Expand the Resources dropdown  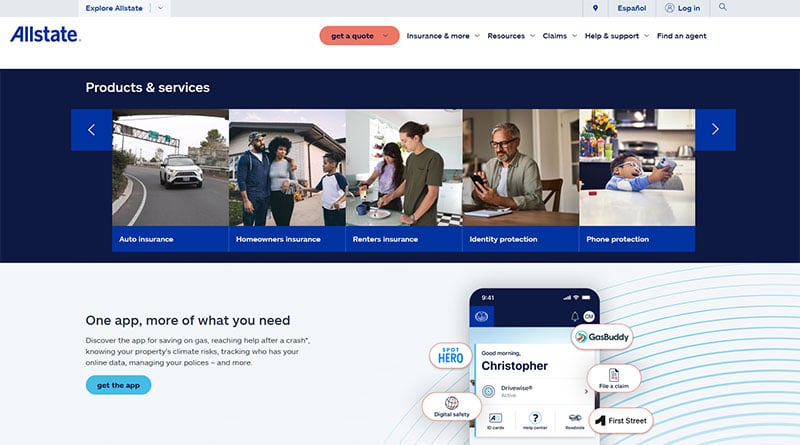(511, 36)
